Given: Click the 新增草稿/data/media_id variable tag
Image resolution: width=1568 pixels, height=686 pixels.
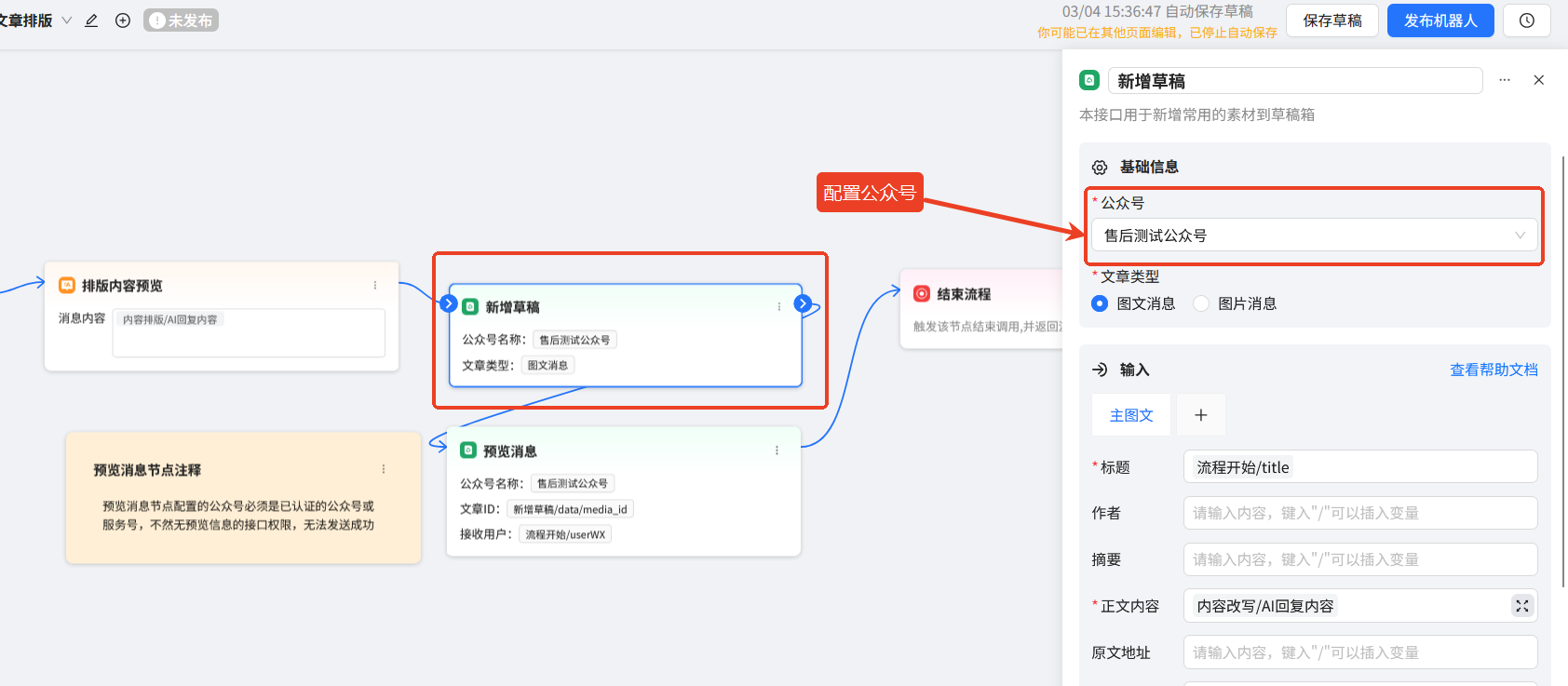Looking at the screenshot, I should [x=570, y=509].
